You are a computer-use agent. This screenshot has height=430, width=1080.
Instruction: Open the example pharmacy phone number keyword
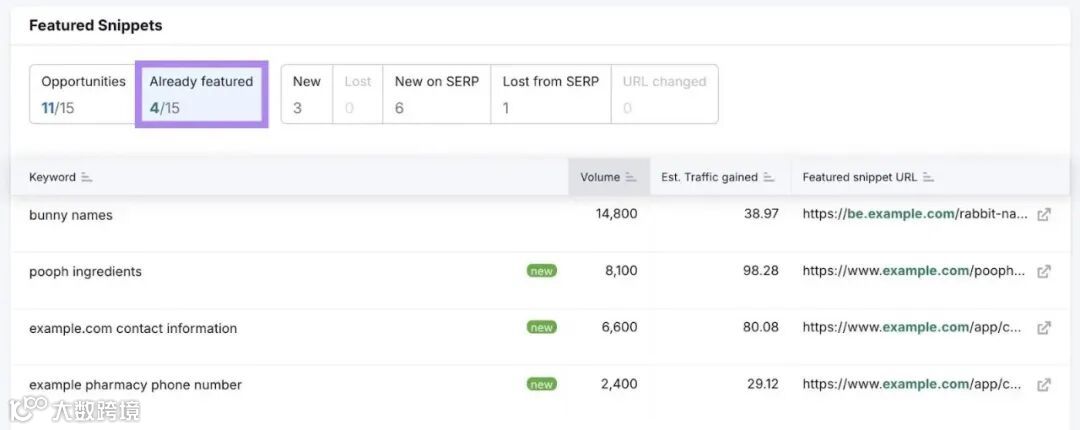point(135,386)
